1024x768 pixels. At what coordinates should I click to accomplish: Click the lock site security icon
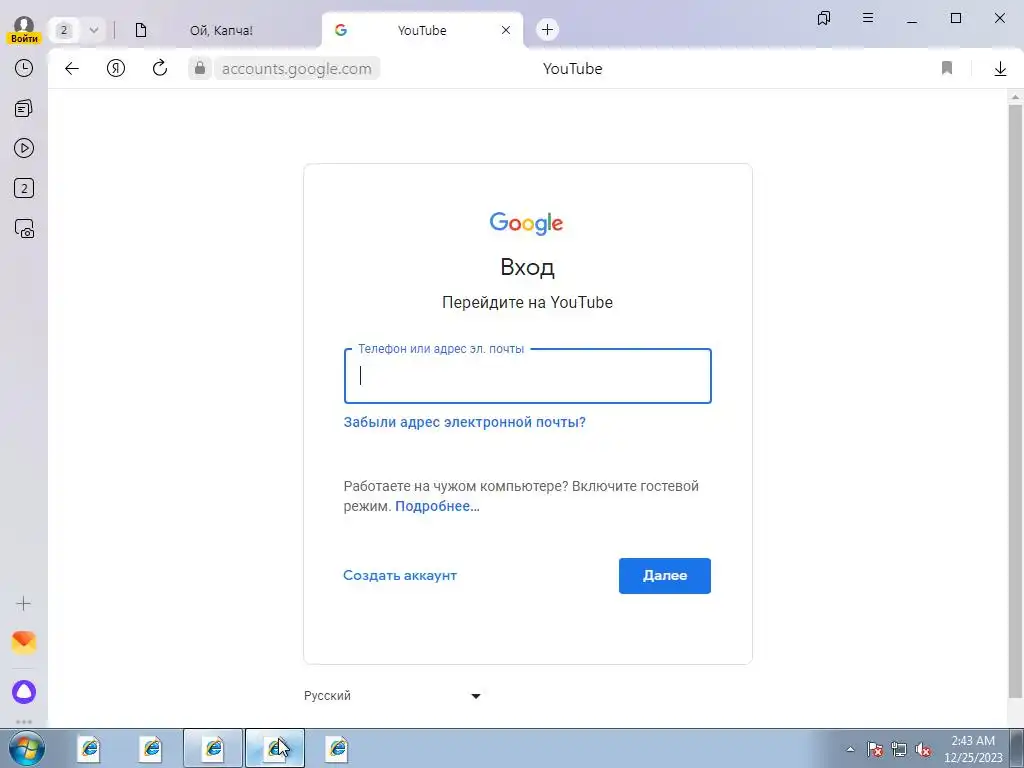(x=200, y=68)
